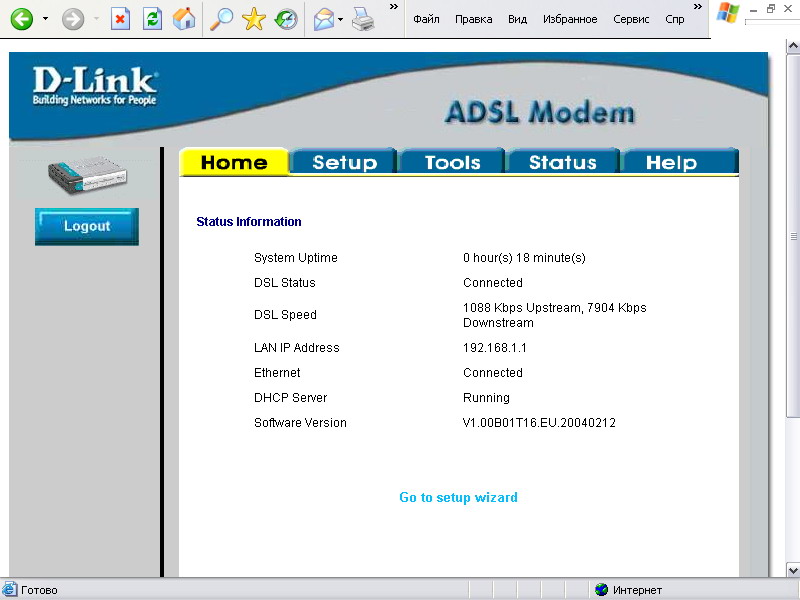Click the Status Information heading
Screen dimensions: 800x600
(249, 222)
